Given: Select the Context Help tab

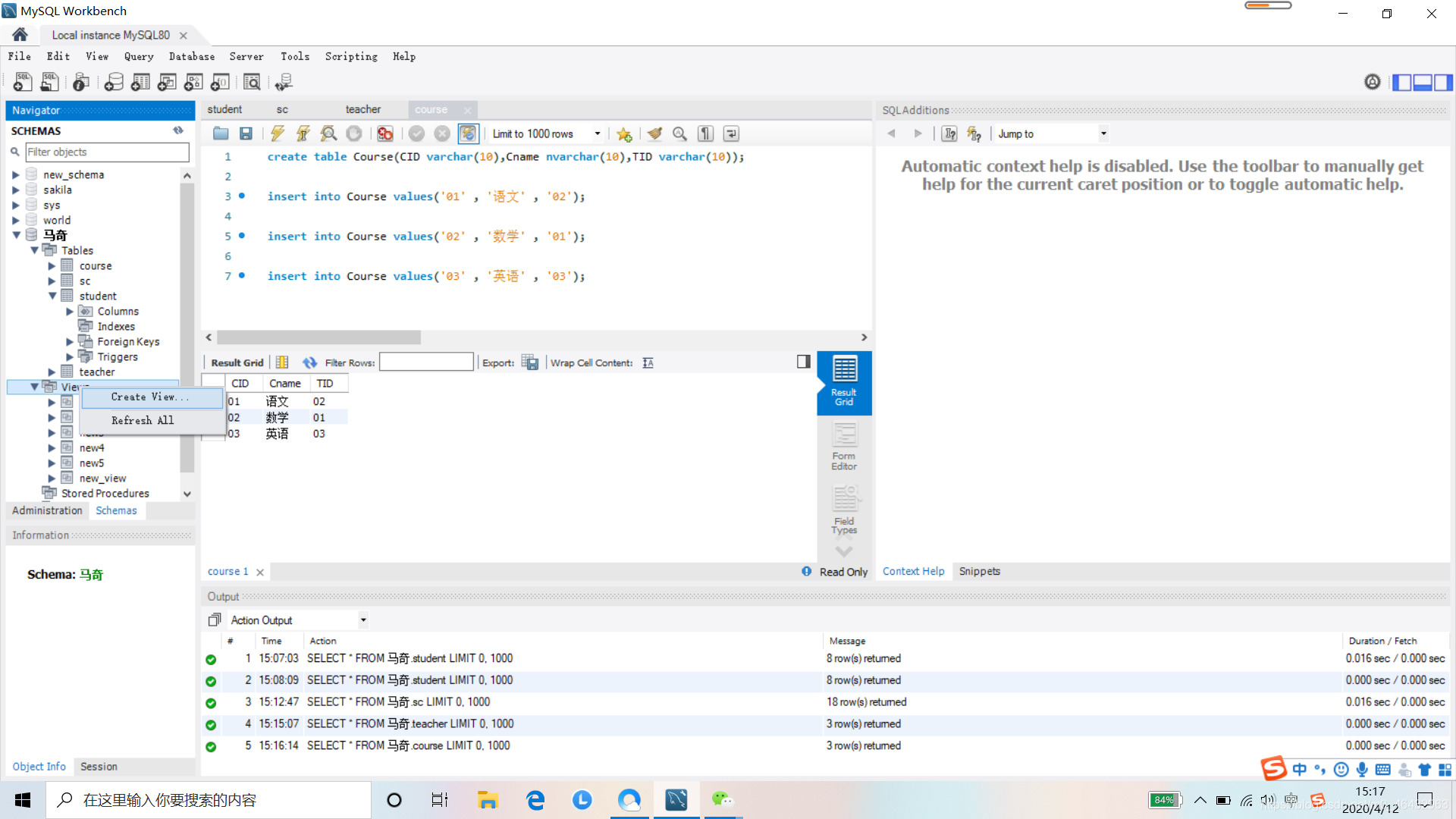Looking at the screenshot, I should pos(912,571).
